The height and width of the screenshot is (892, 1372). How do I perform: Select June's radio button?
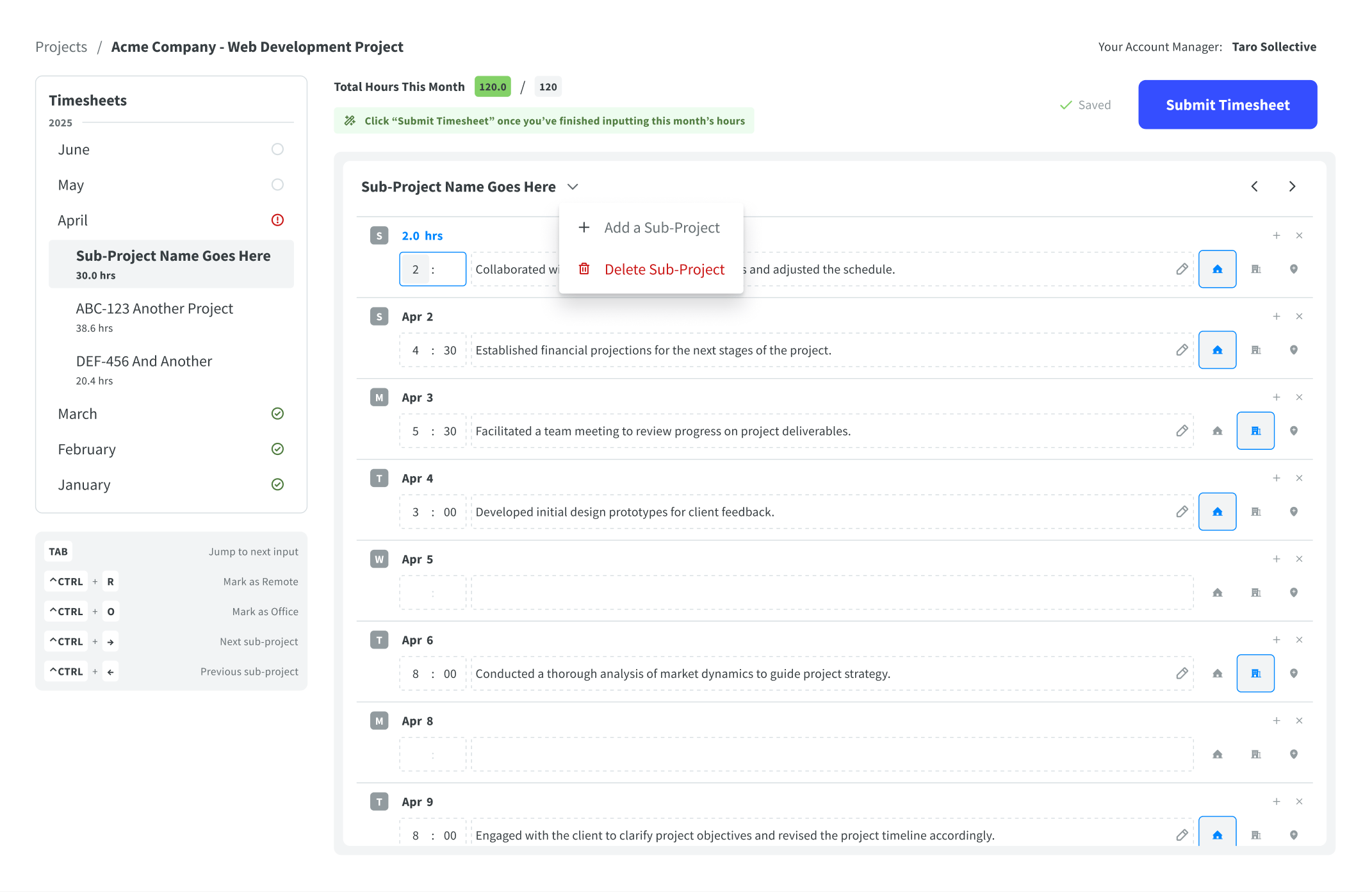277,149
